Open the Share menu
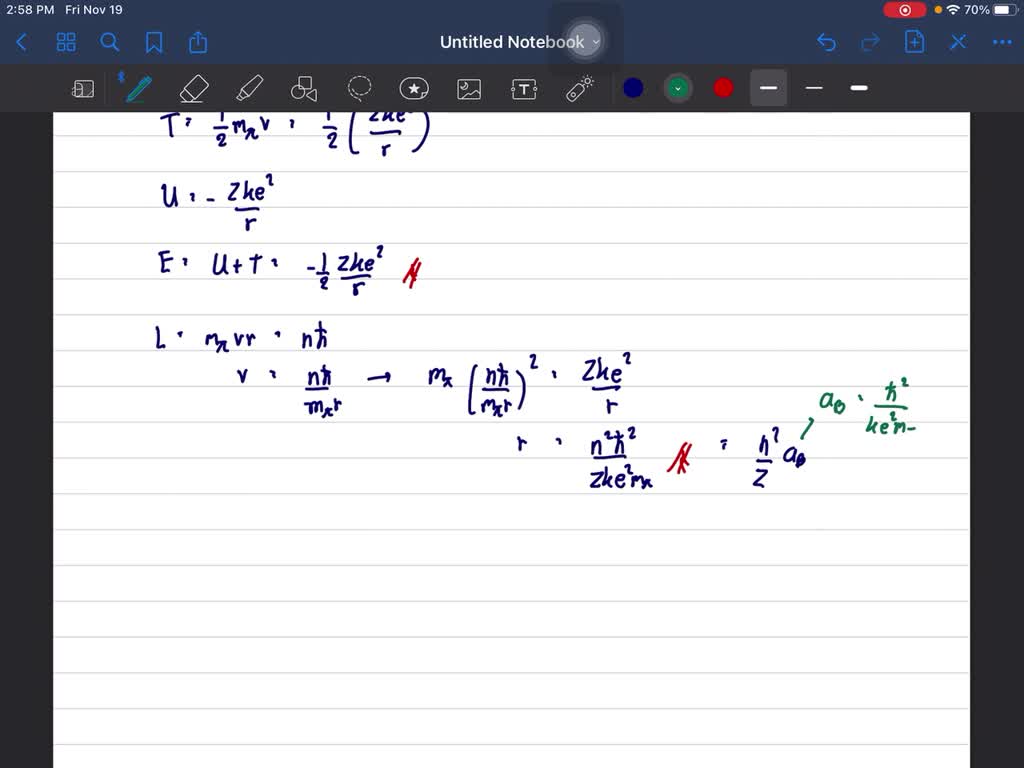Viewport: 1024px width, 768px height. tap(197, 42)
